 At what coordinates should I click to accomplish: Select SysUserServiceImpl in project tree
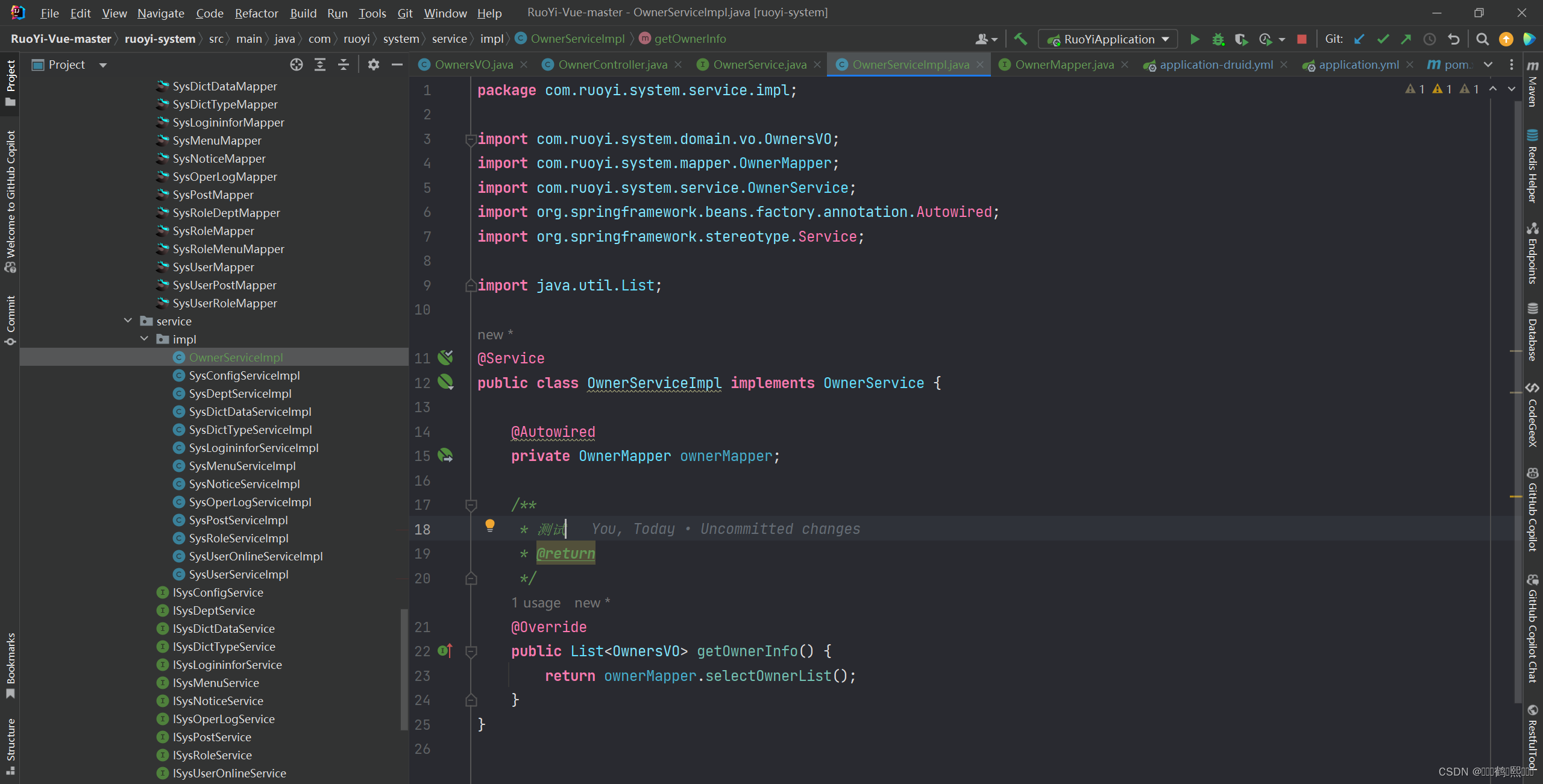(238, 574)
